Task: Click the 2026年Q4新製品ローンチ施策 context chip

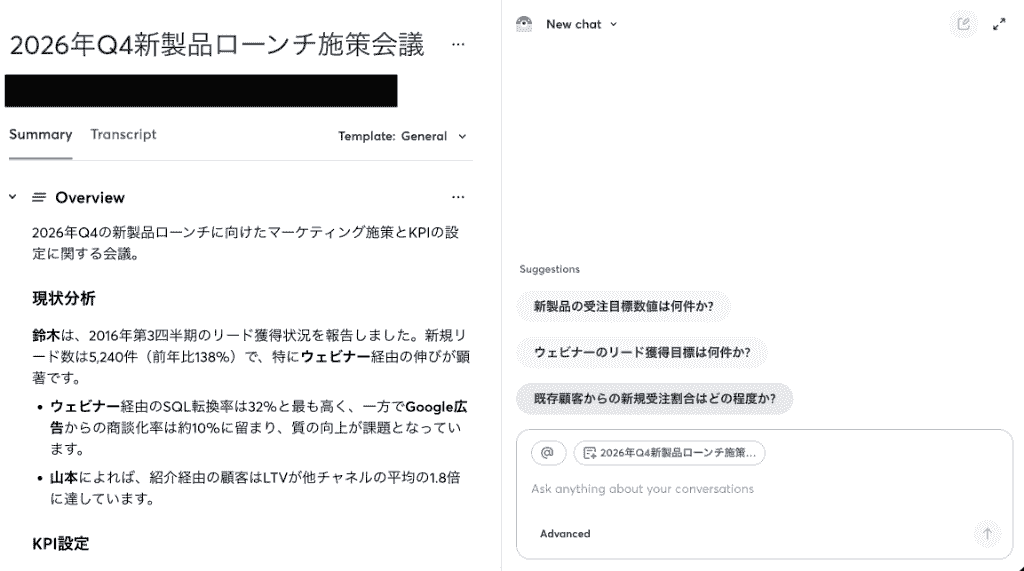Action: pos(669,453)
